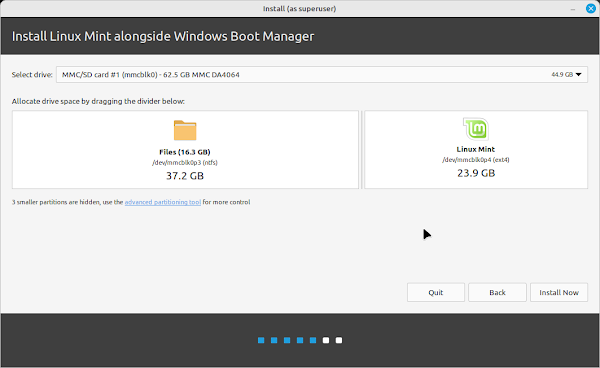Click the first blue progress step indicator

click(261, 340)
